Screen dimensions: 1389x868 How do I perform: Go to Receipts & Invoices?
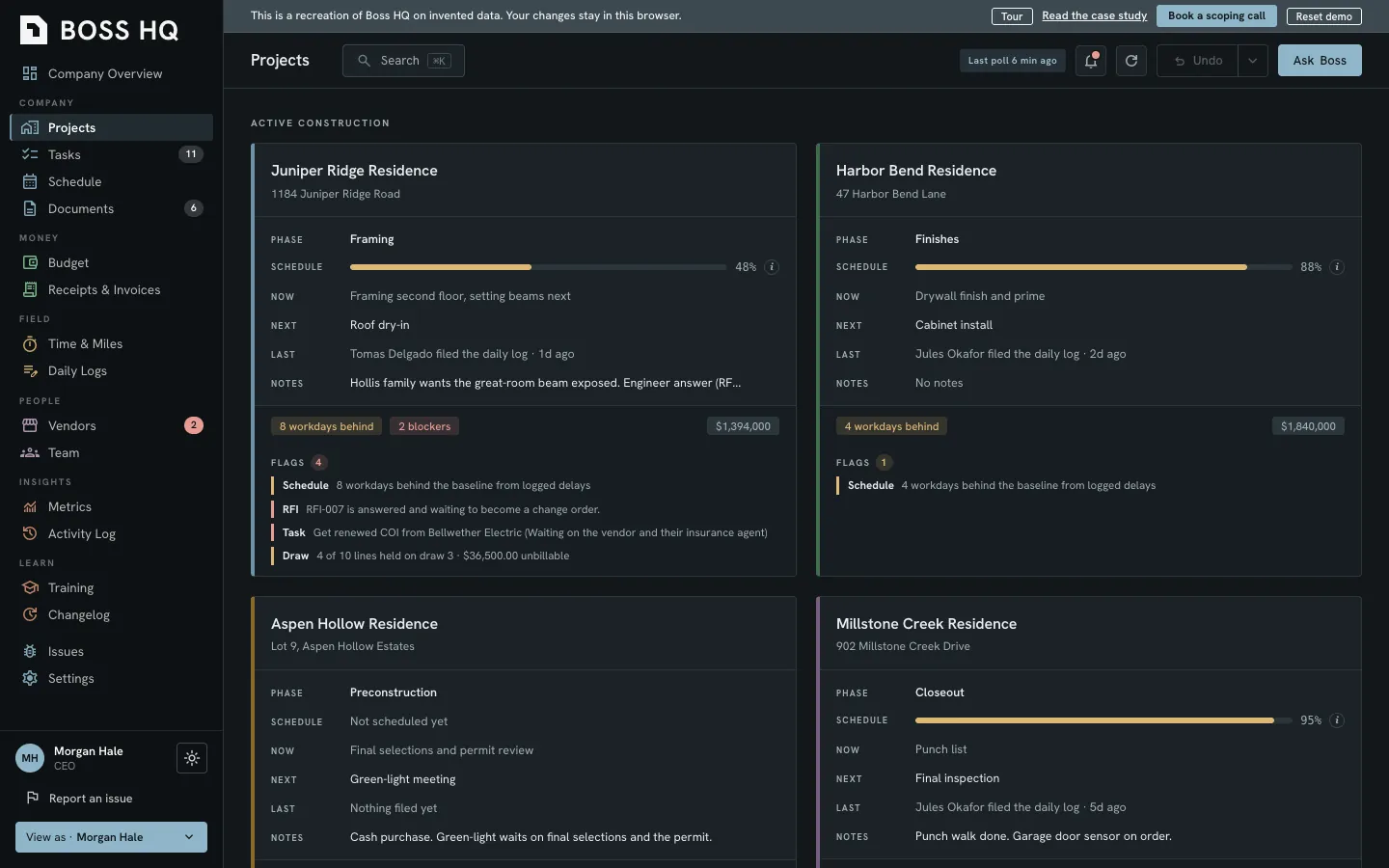(111, 289)
